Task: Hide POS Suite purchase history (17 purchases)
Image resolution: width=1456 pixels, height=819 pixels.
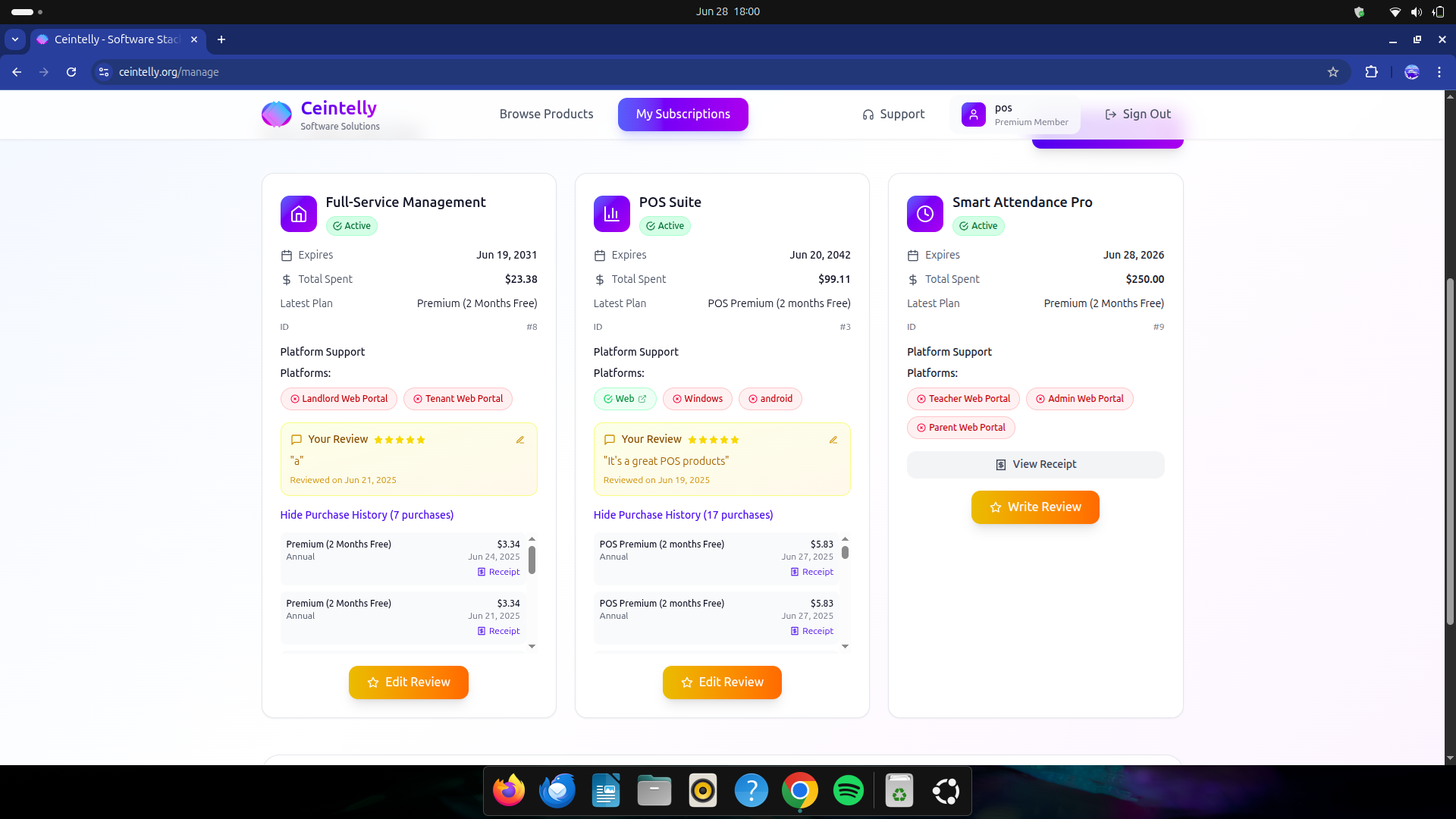Action: coord(683,515)
